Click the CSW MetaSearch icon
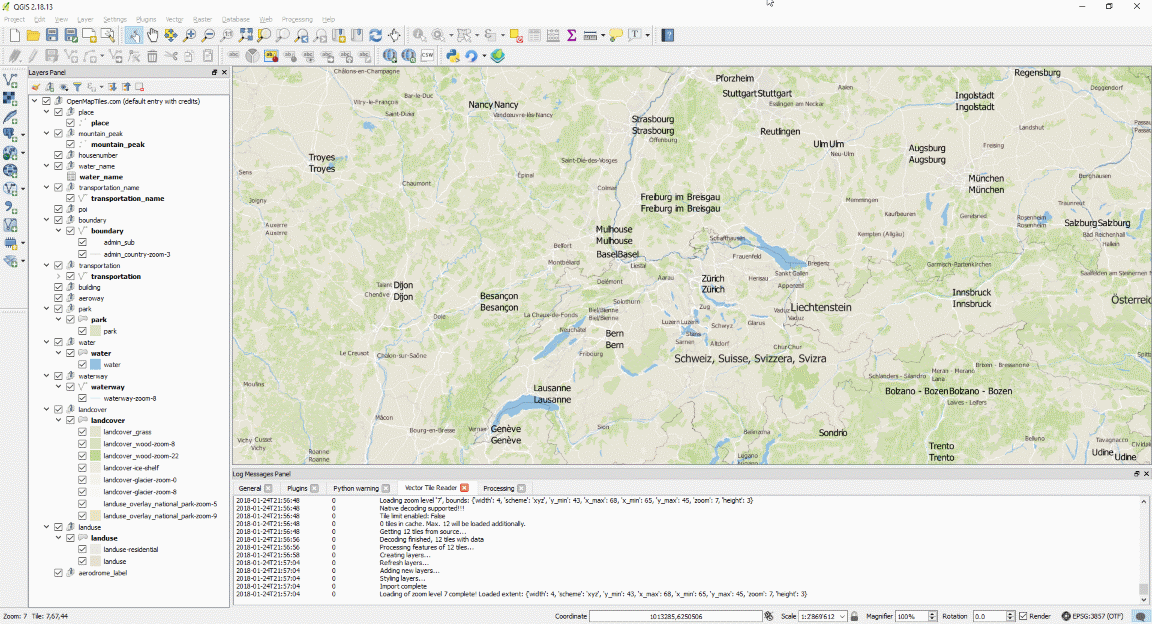 pyautogui.click(x=427, y=56)
